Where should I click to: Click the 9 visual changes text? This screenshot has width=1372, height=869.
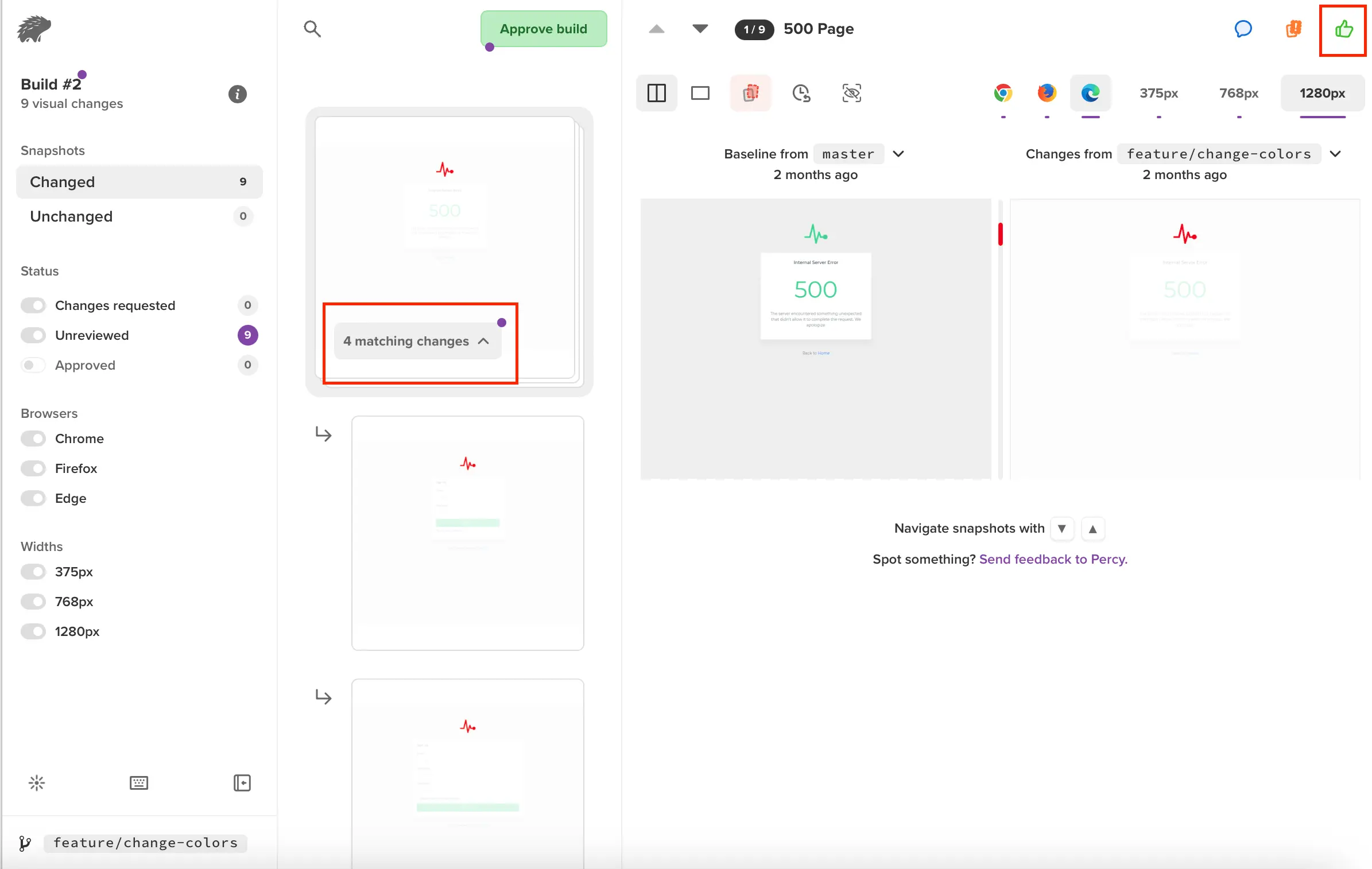pyautogui.click(x=72, y=104)
